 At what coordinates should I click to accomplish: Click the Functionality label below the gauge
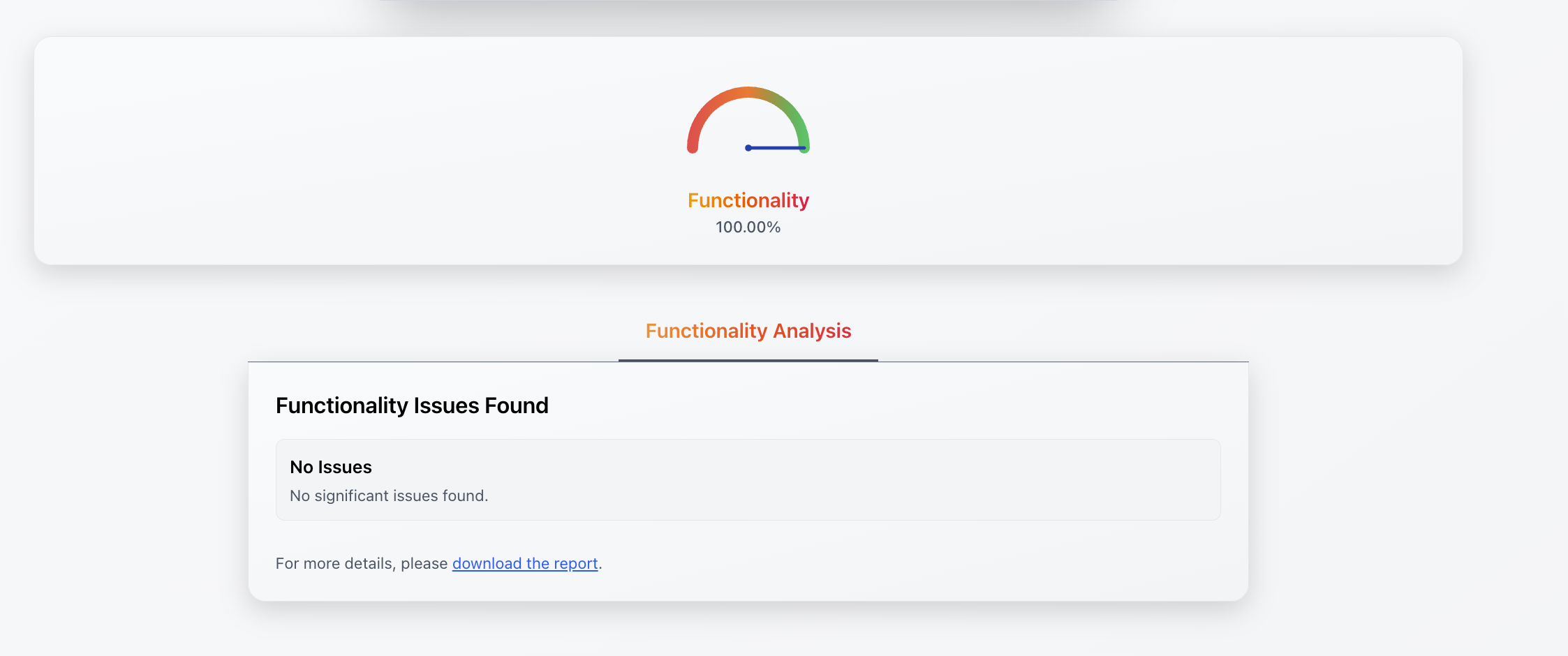click(748, 200)
